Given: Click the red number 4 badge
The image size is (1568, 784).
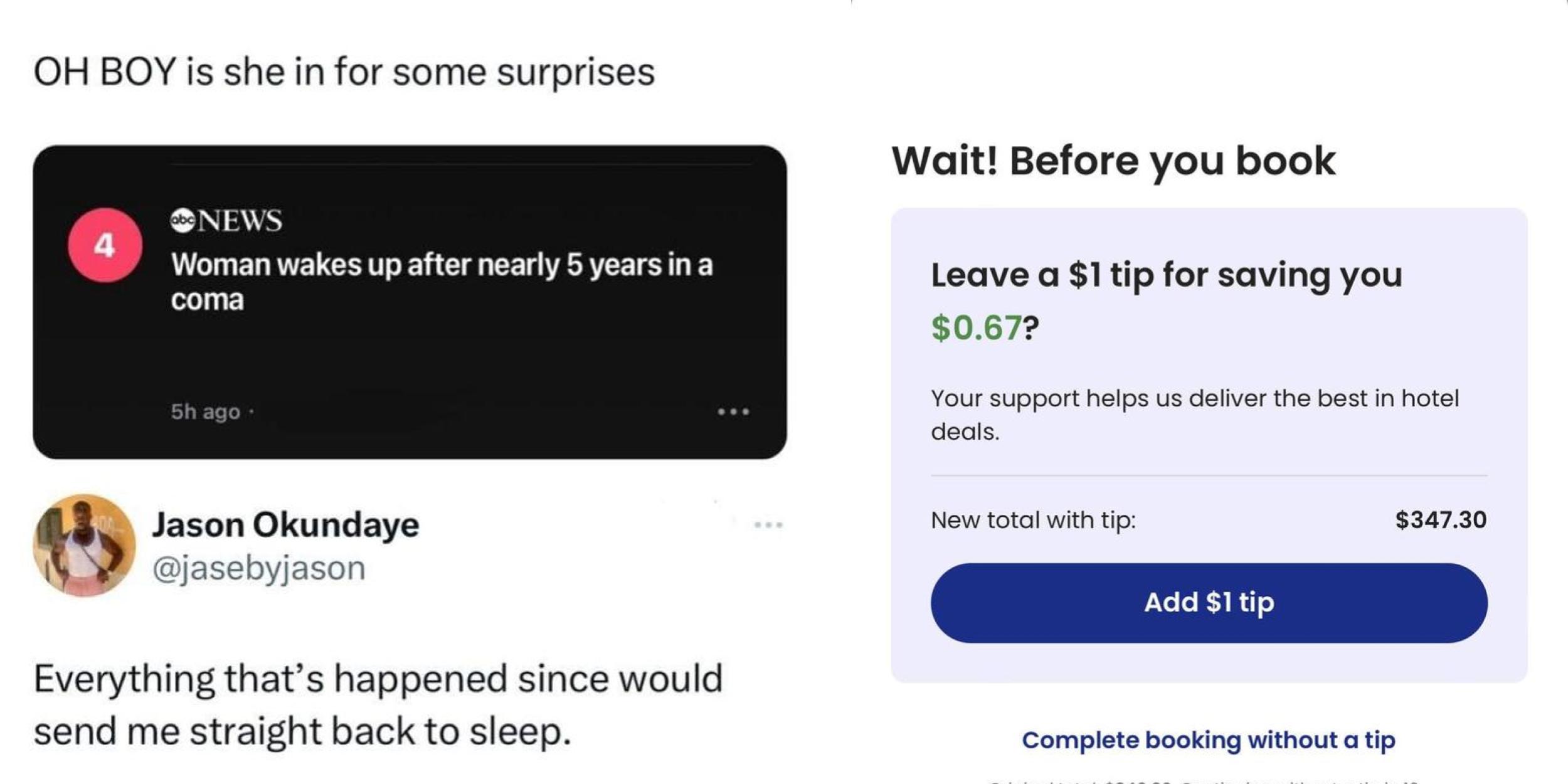Looking at the screenshot, I should [105, 245].
